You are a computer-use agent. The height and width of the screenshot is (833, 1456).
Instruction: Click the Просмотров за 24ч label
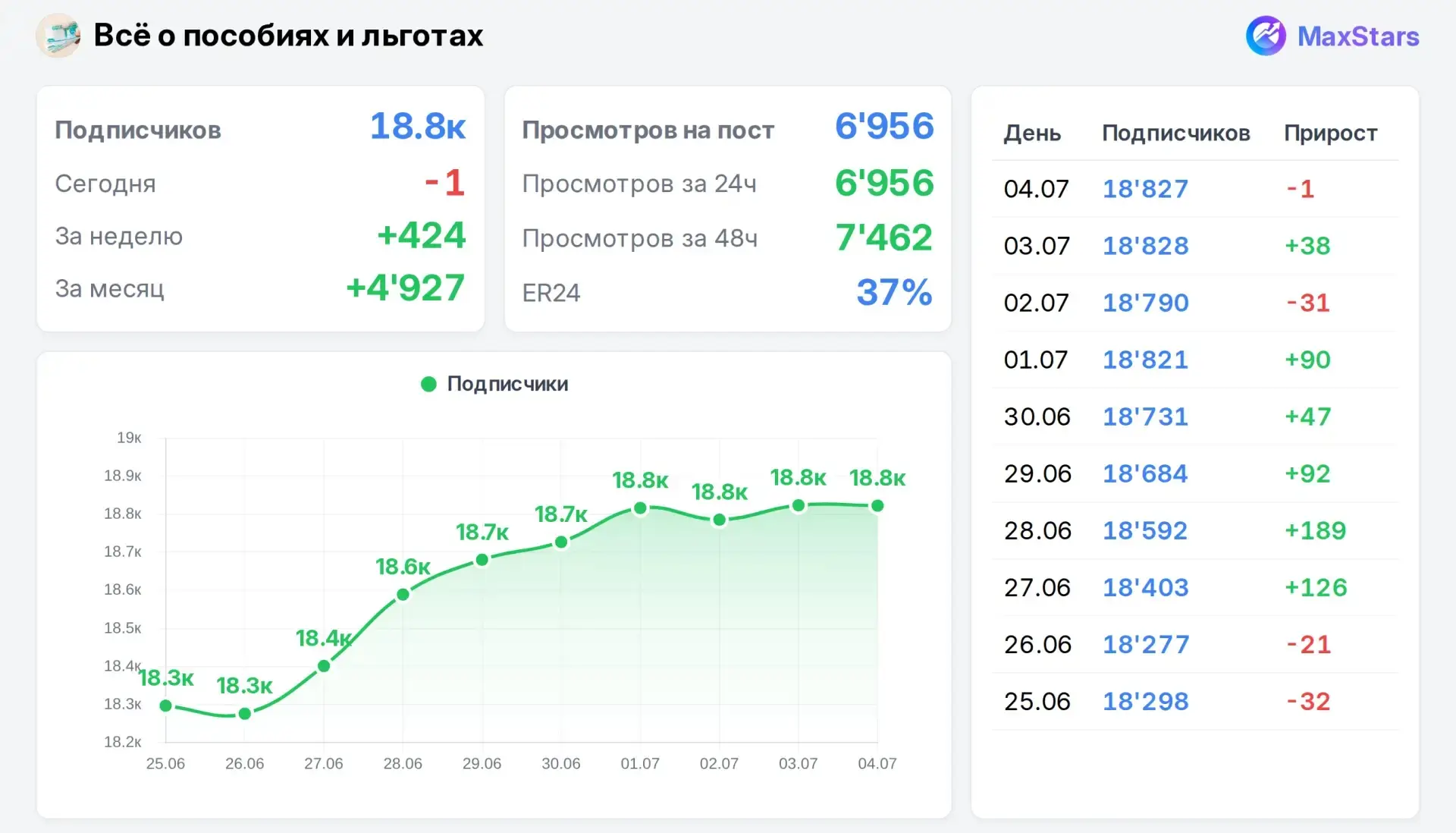(x=639, y=184)
